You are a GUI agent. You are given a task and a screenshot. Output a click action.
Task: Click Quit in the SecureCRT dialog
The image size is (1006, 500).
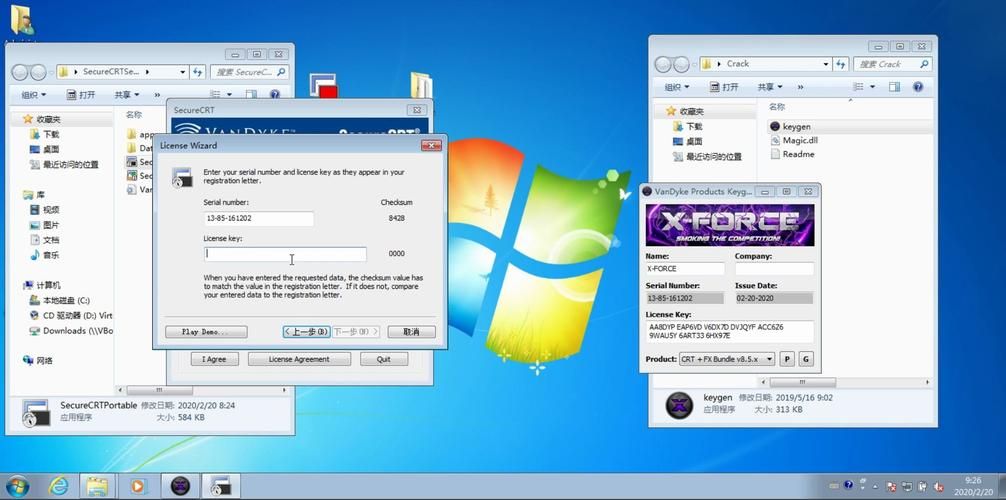(x=384, y=359)
